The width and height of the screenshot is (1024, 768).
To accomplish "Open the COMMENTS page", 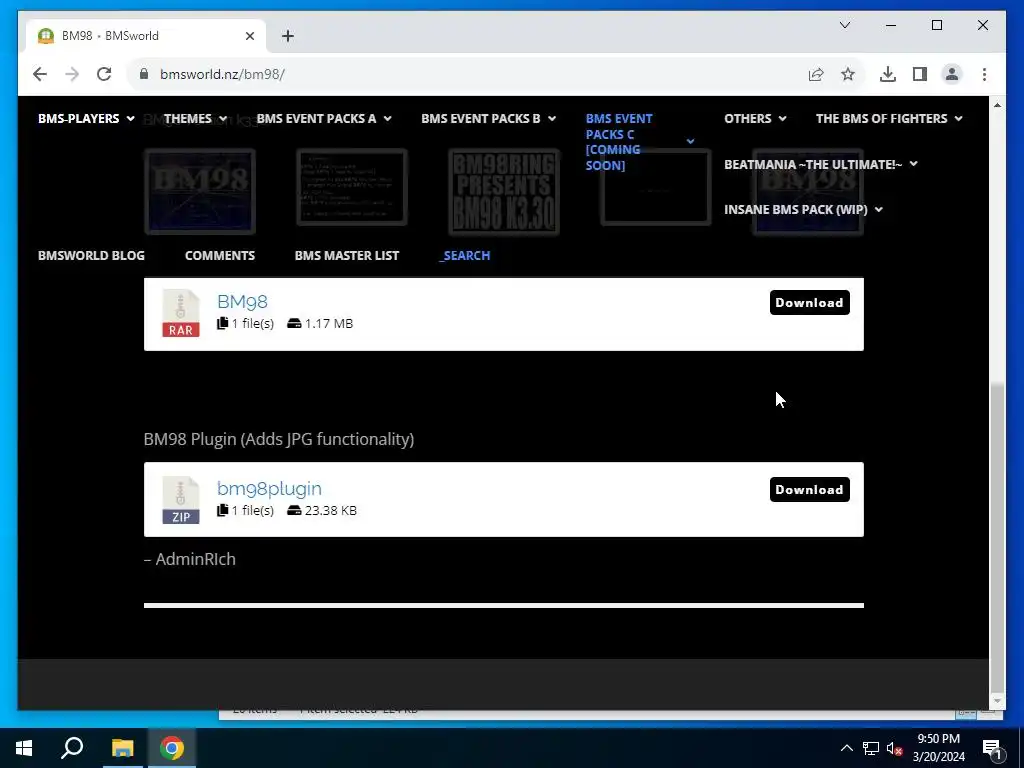I will [220, 255].
